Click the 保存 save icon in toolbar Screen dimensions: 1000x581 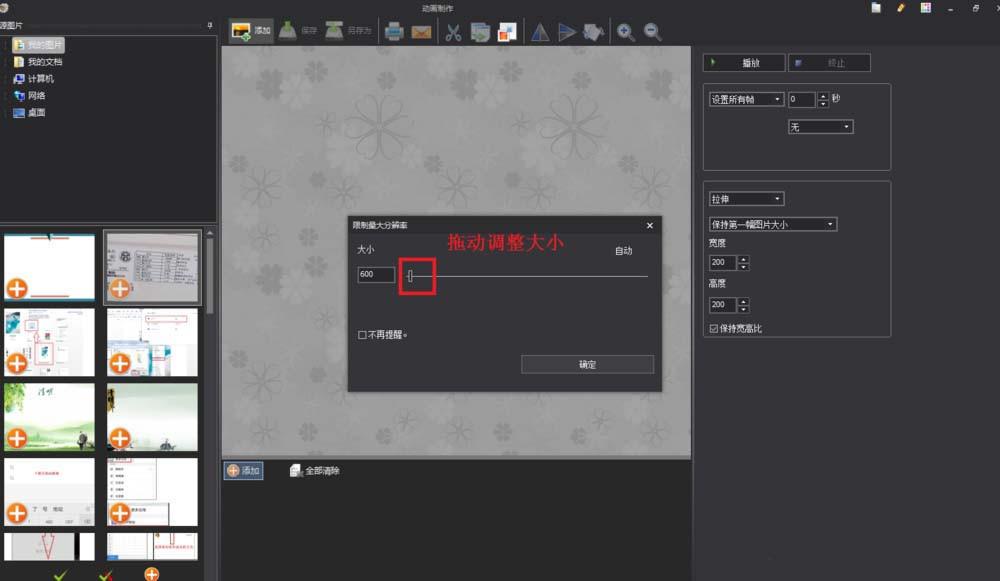tap(290, 30)
